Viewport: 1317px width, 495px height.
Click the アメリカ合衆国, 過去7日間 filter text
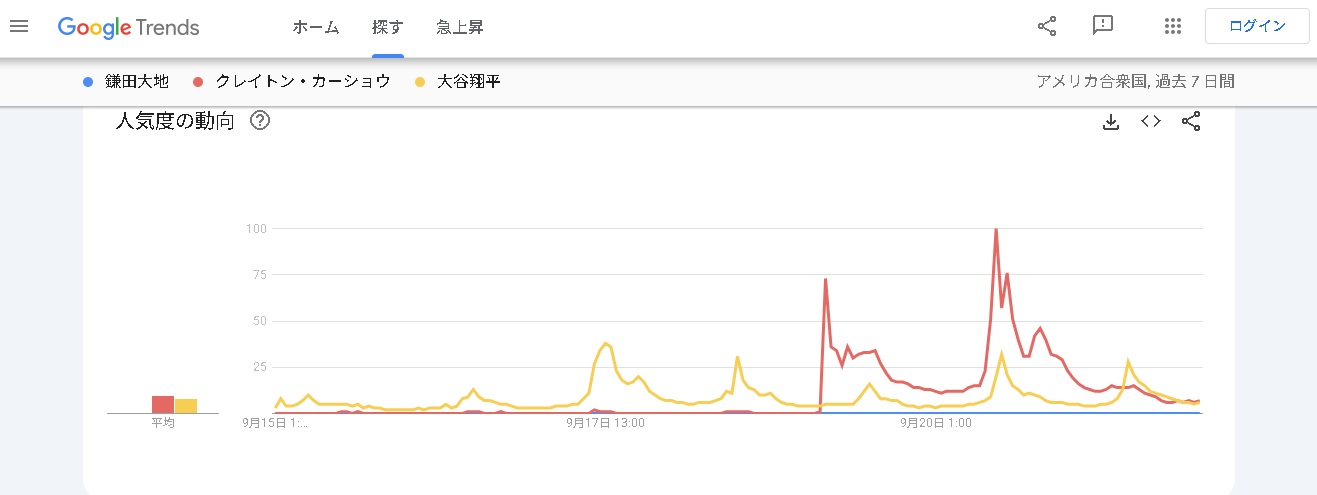click(x=1136, y=82)
